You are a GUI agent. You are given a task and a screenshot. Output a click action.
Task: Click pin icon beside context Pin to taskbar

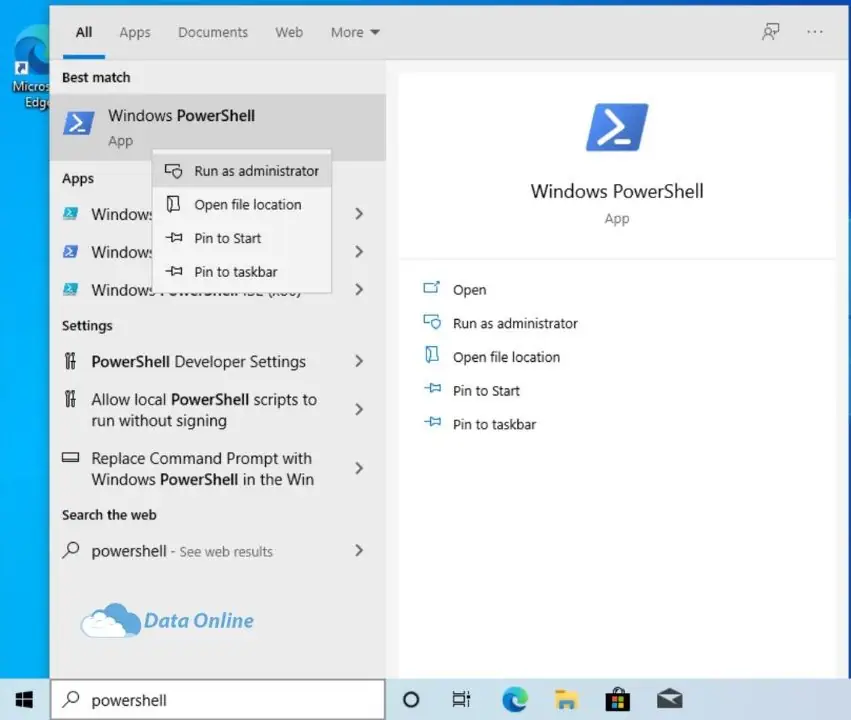coord(174,271)
